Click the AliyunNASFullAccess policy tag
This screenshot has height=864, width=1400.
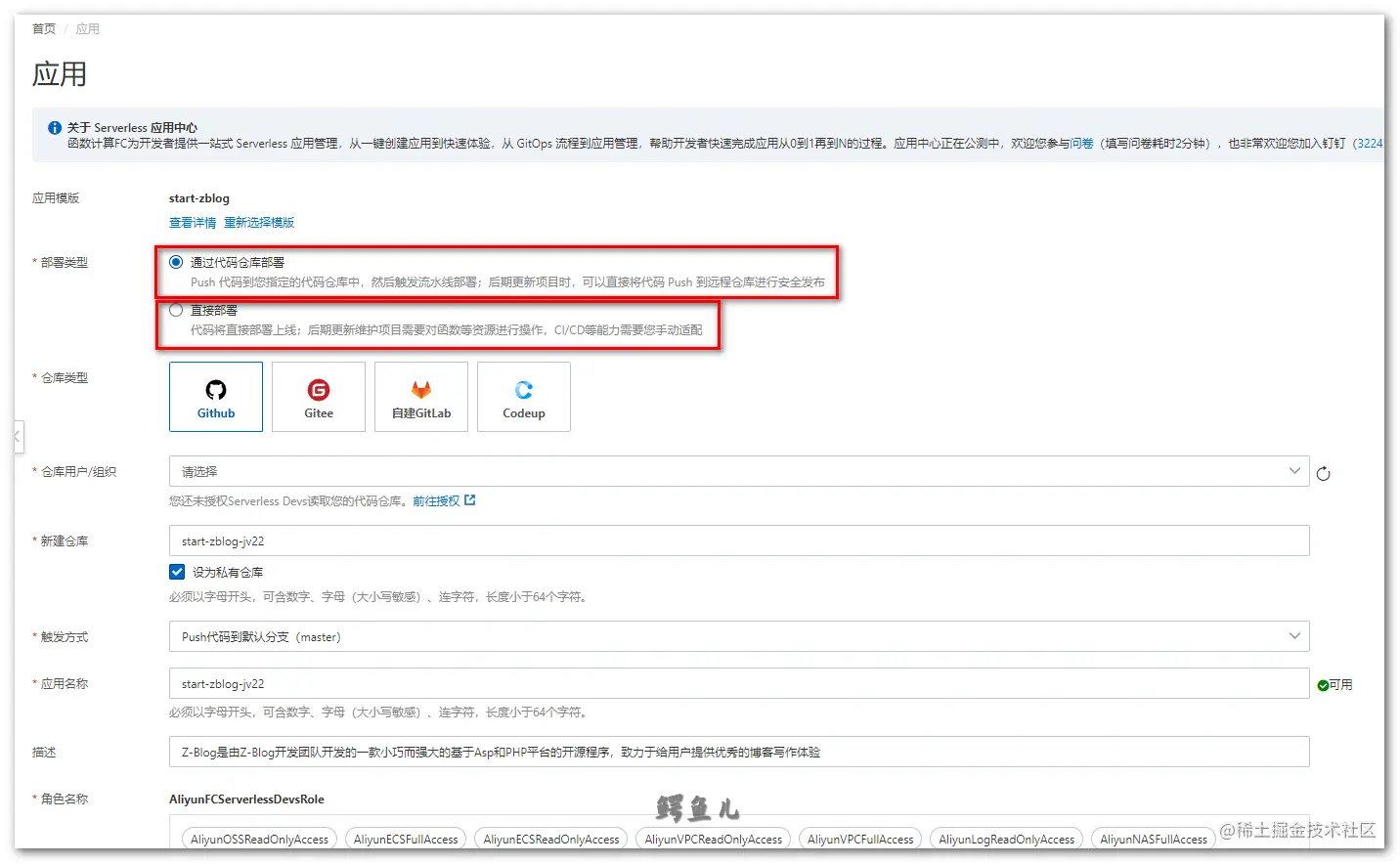(1154, 839)
